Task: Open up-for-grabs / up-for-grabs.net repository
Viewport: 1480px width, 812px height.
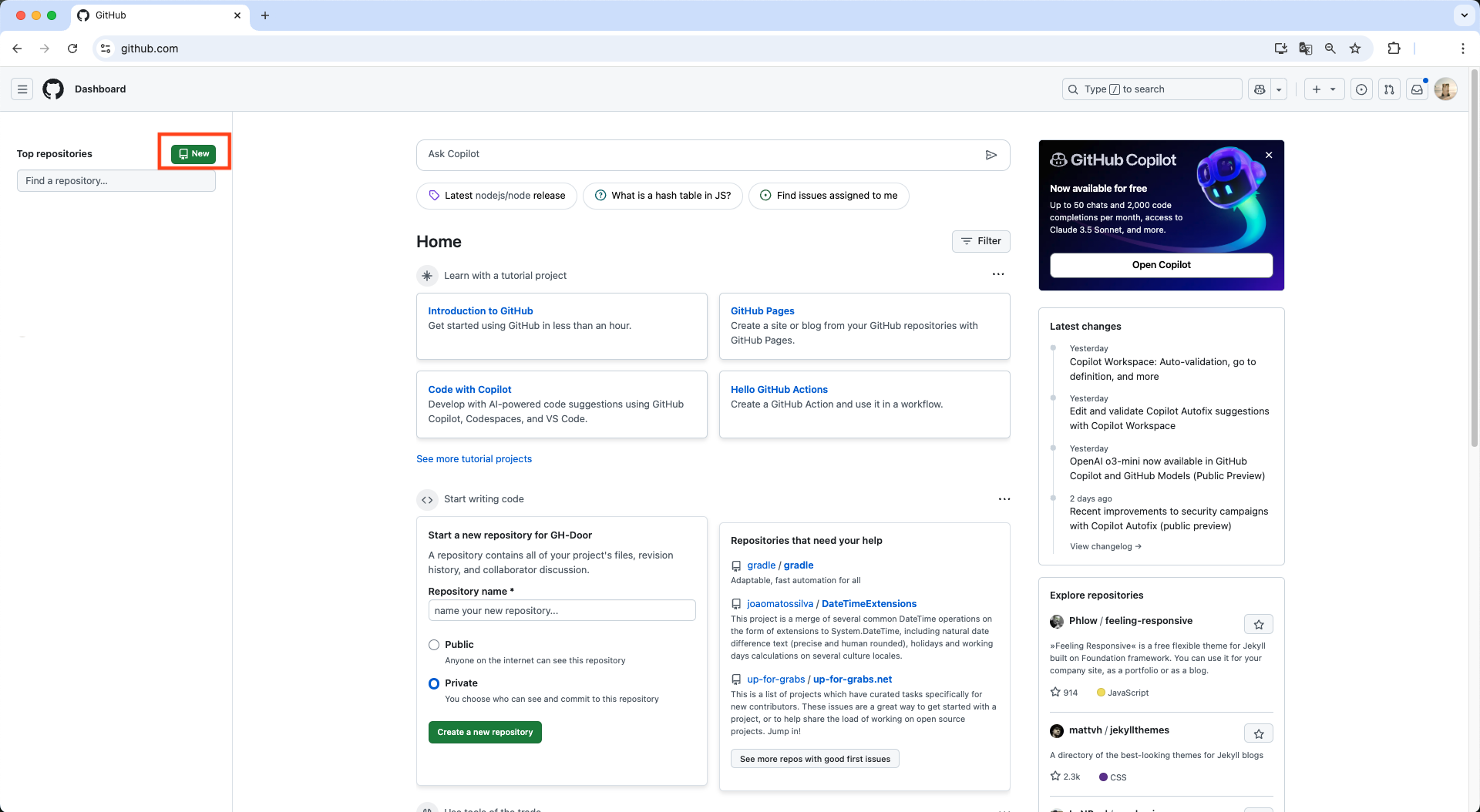Action: (x=819, y=679)
